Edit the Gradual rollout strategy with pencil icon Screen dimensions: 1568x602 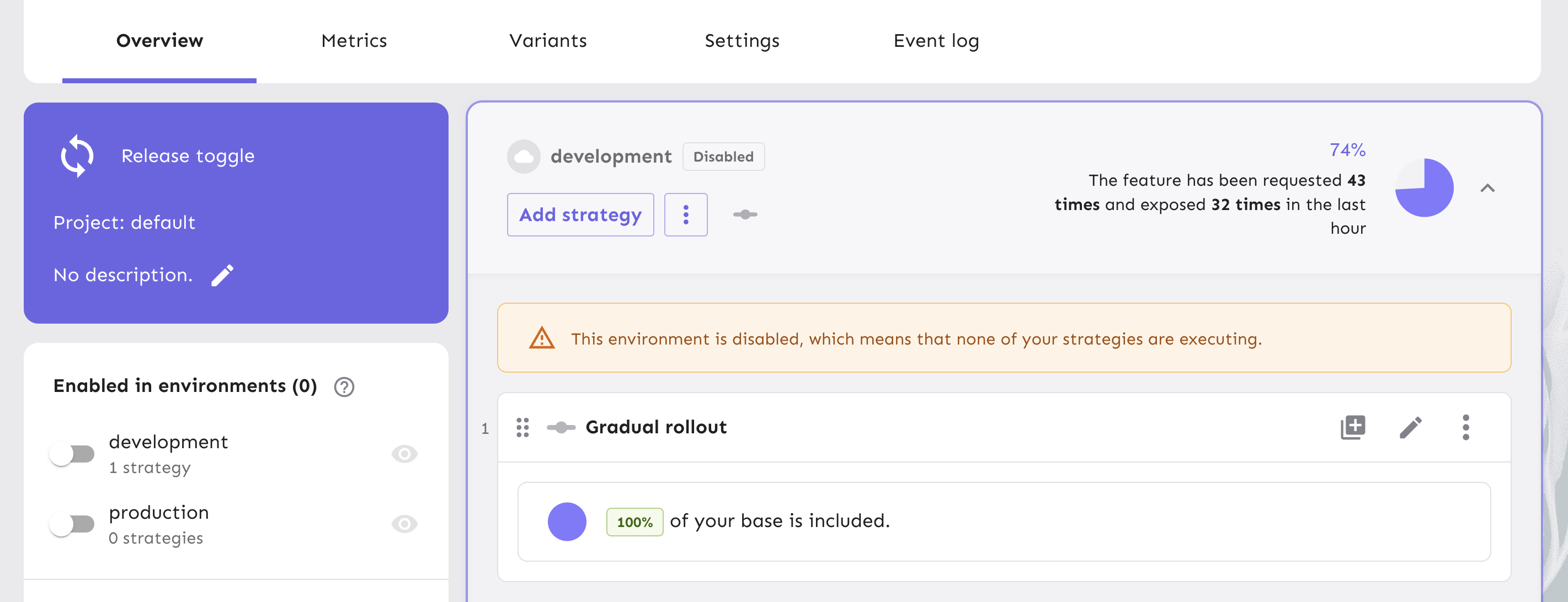click(1410, 427)
